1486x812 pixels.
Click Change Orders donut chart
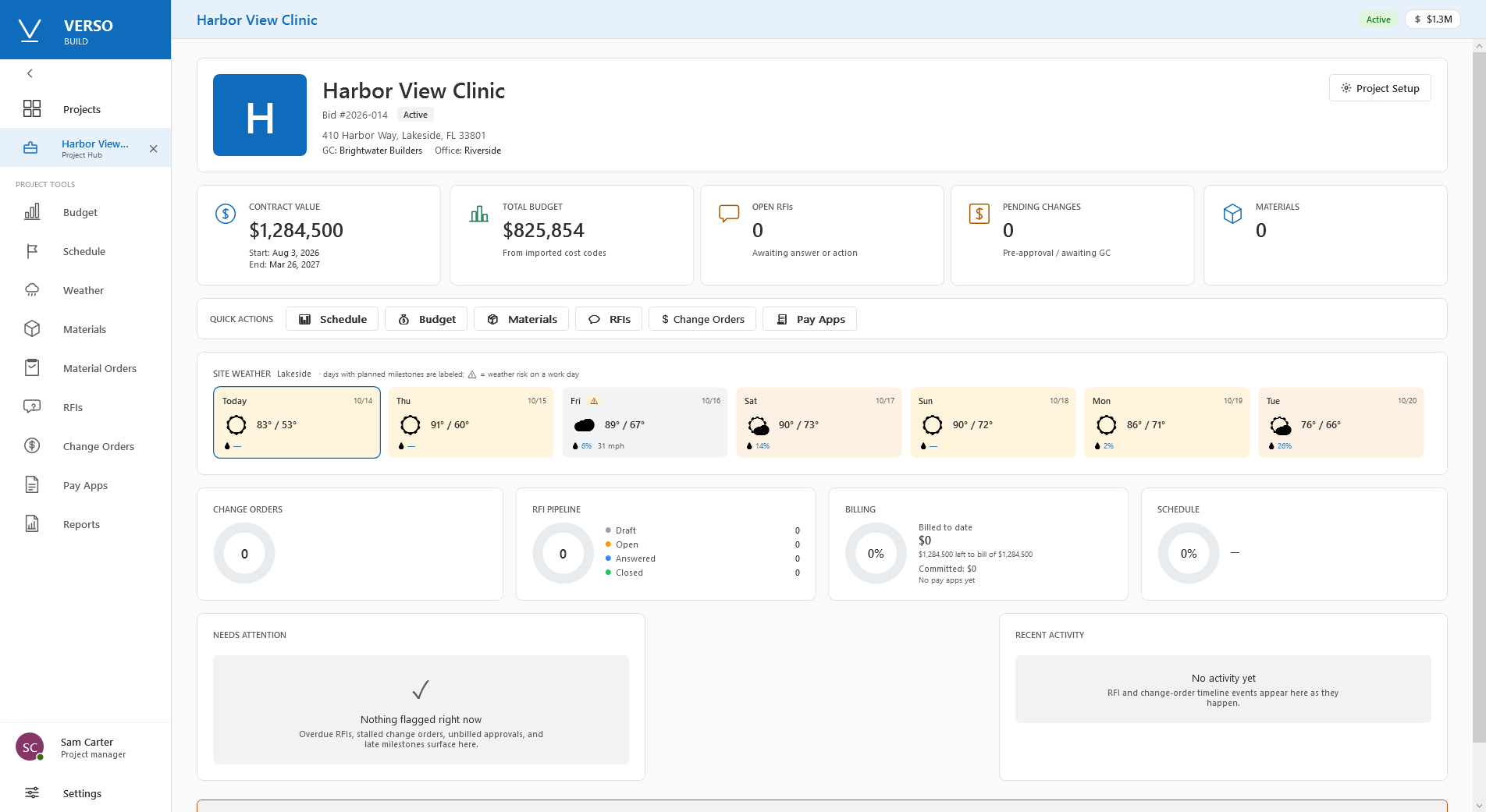pyautogui.click(x=244, y=554)
